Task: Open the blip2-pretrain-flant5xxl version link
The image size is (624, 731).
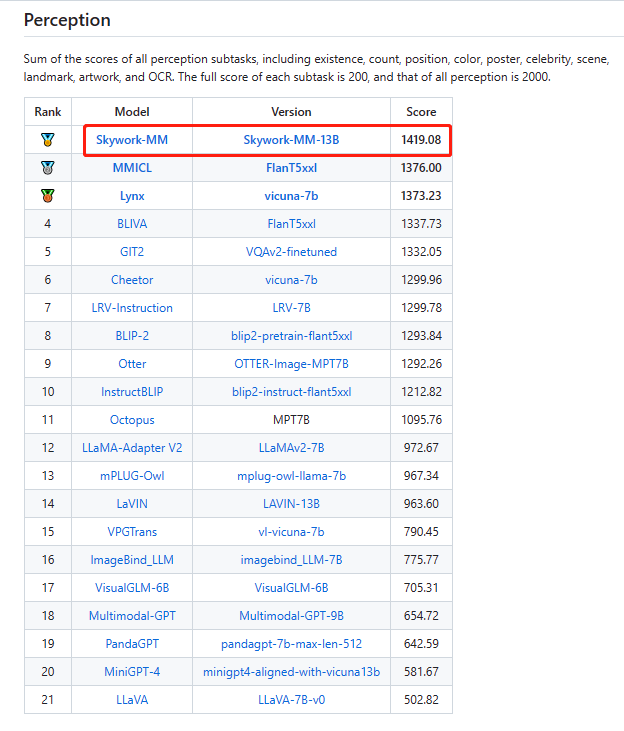Action: point(291,336)
